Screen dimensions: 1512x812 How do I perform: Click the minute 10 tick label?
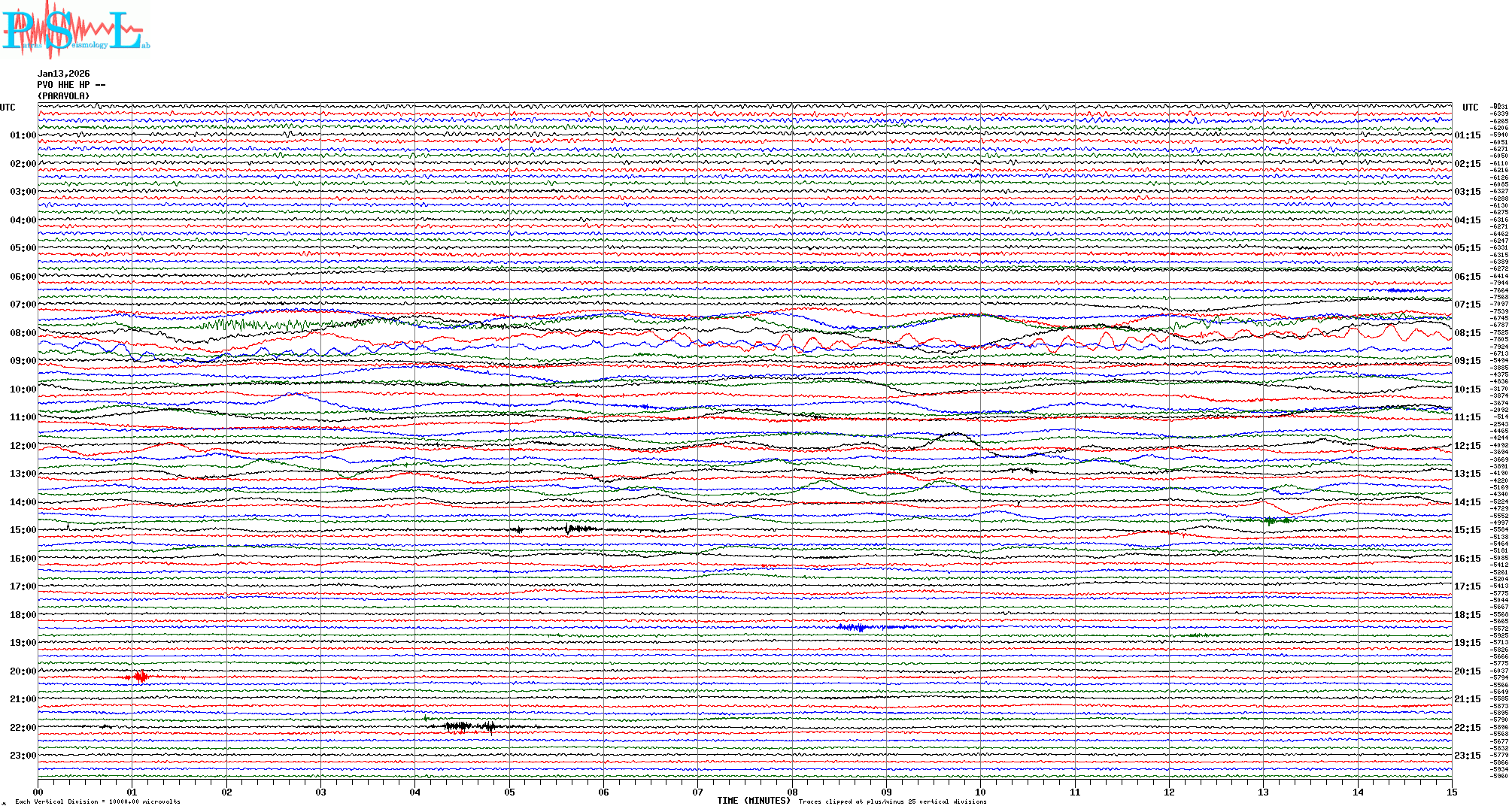point(980,792)
